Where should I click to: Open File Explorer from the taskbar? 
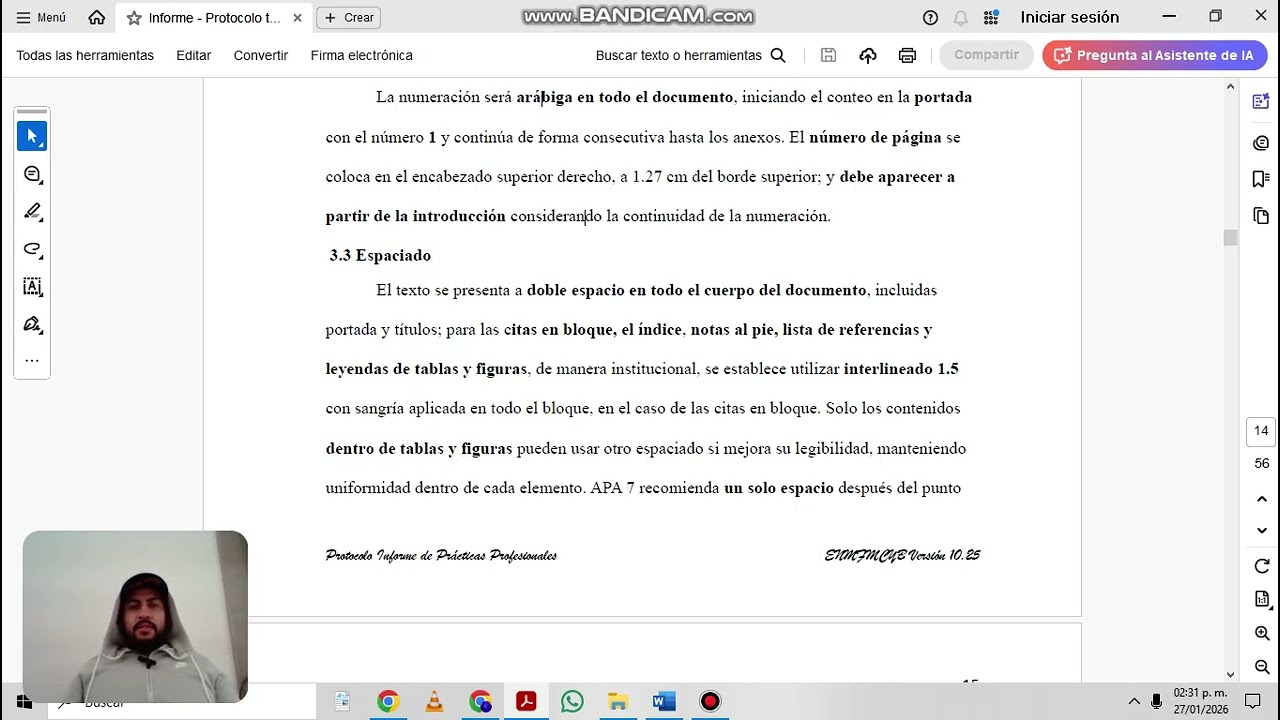coord(618,702)
